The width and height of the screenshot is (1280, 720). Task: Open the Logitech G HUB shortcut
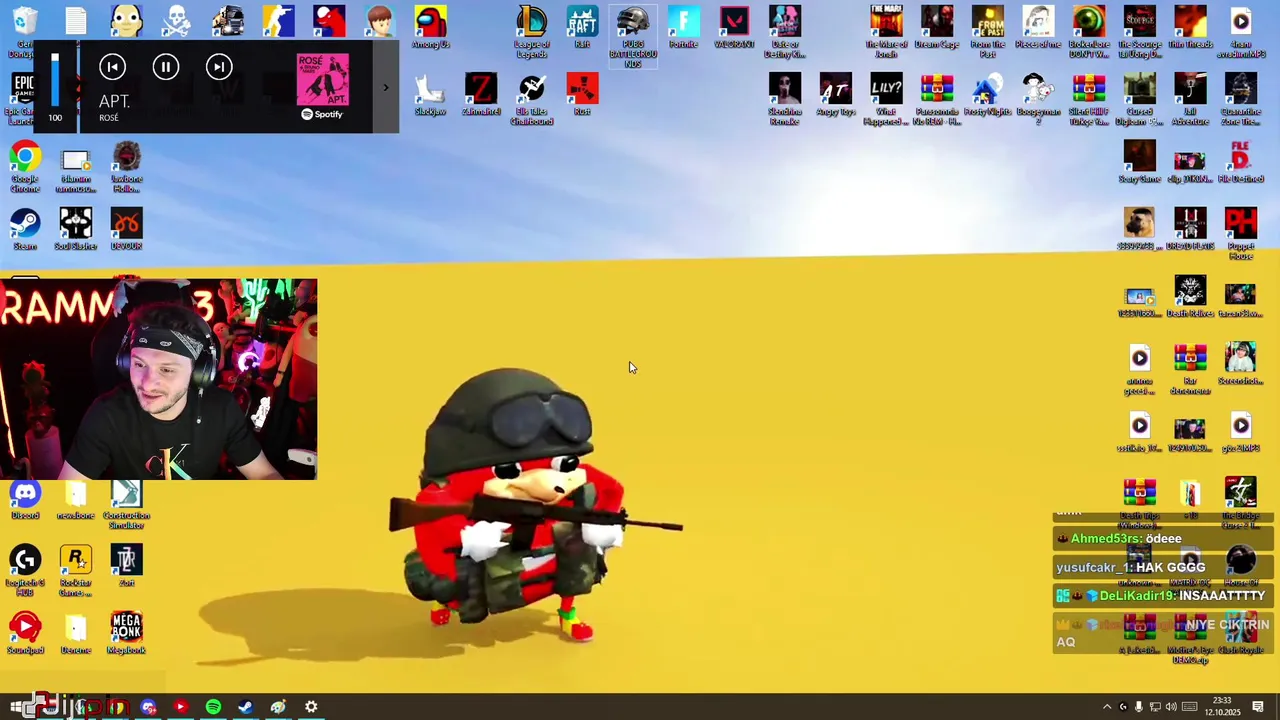25,571
